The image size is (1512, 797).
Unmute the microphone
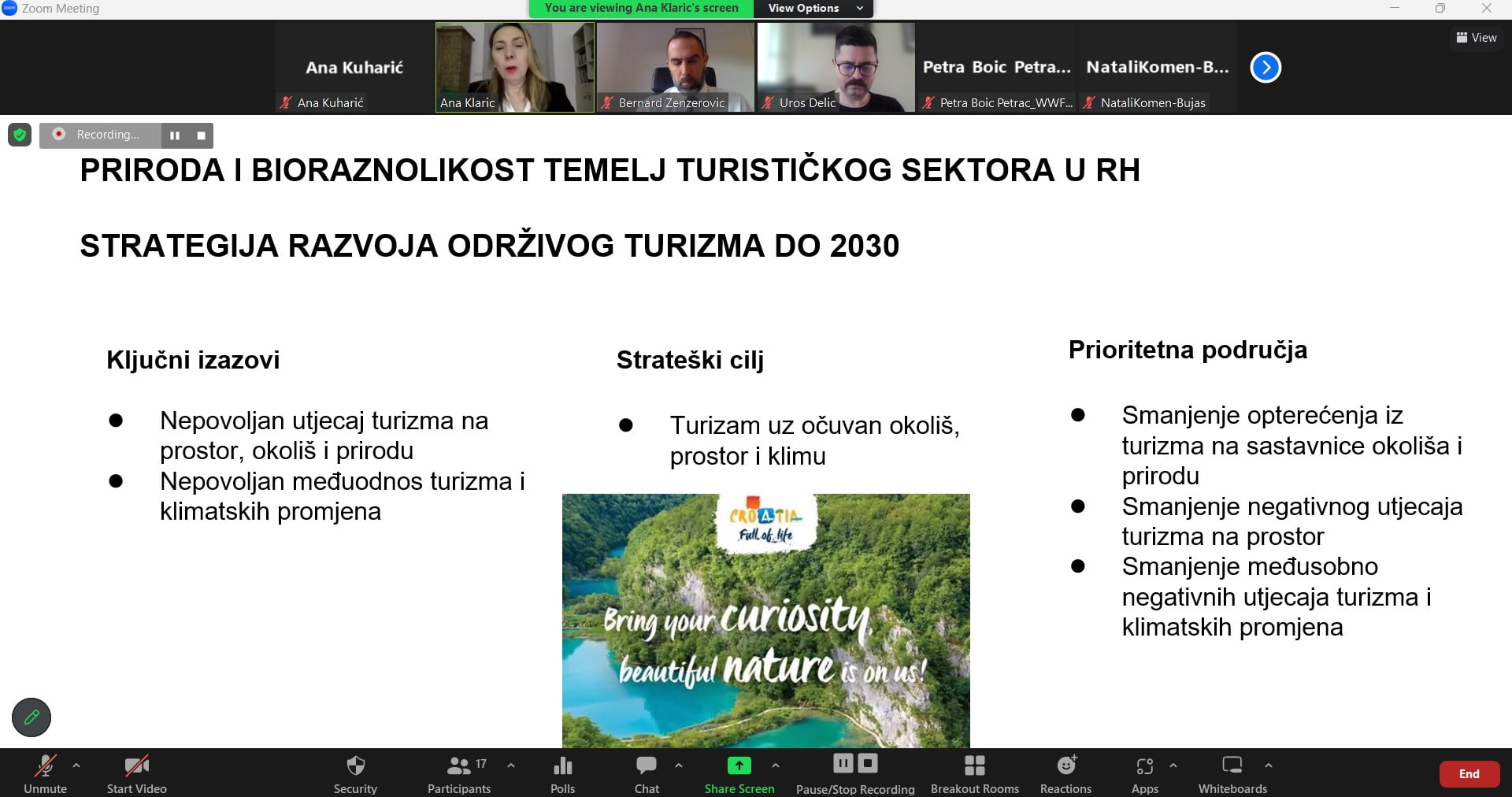click(45, 774)
